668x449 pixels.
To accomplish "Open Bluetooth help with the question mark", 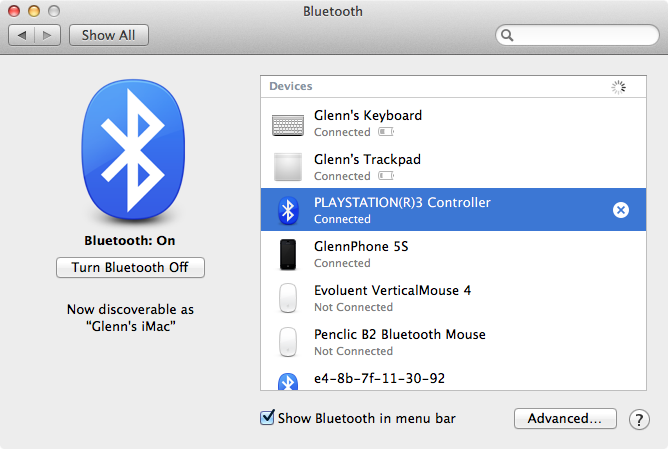I will tap(639, 419).
